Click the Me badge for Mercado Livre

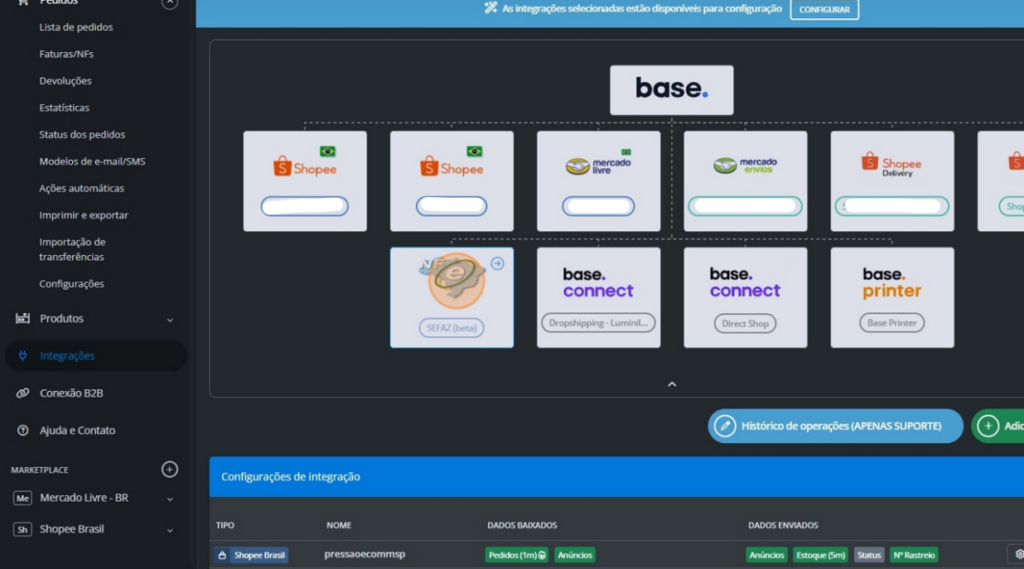tap(23, 498)
